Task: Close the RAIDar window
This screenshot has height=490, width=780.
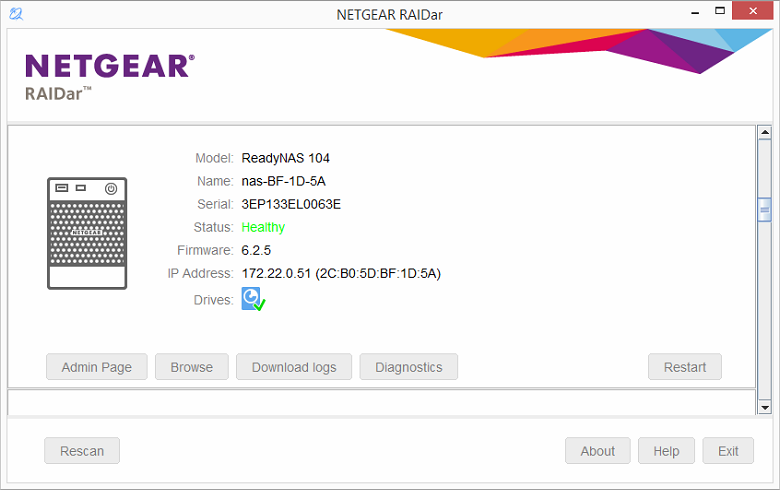Action: pos(753,11)
